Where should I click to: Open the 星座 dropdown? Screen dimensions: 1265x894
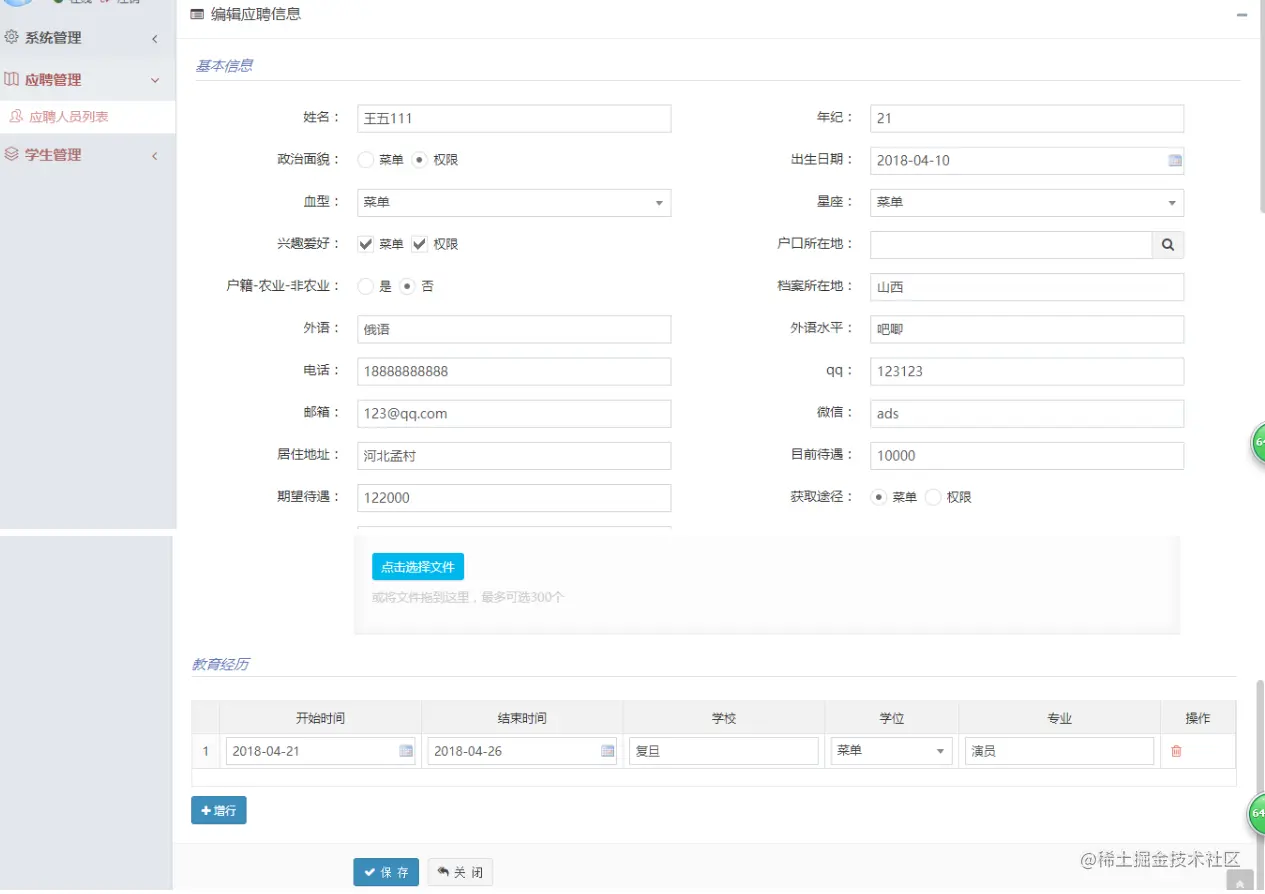[1027, 203]
